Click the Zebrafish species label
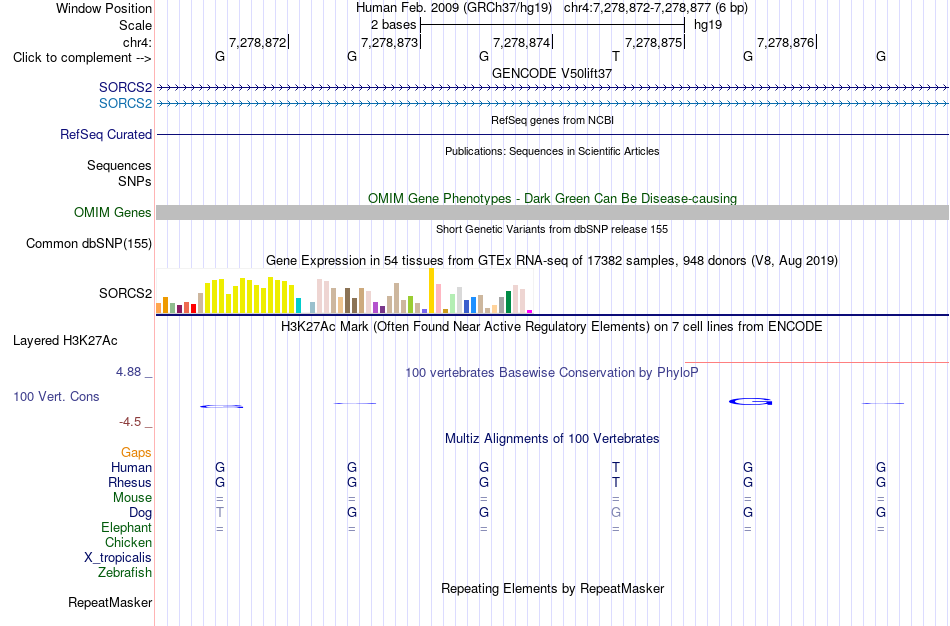 [125, 572]
